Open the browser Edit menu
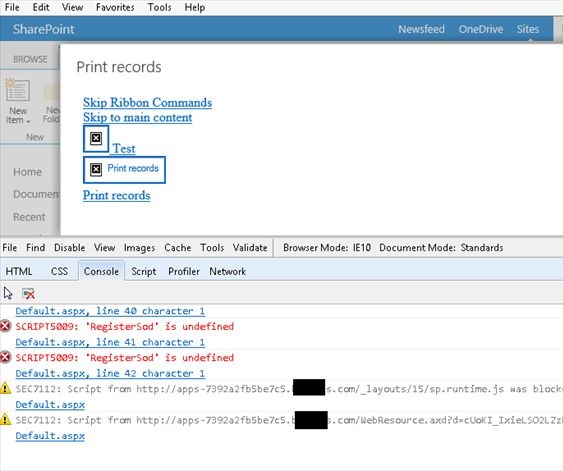Viewport: 563px width, 471px height. [41, 7]
